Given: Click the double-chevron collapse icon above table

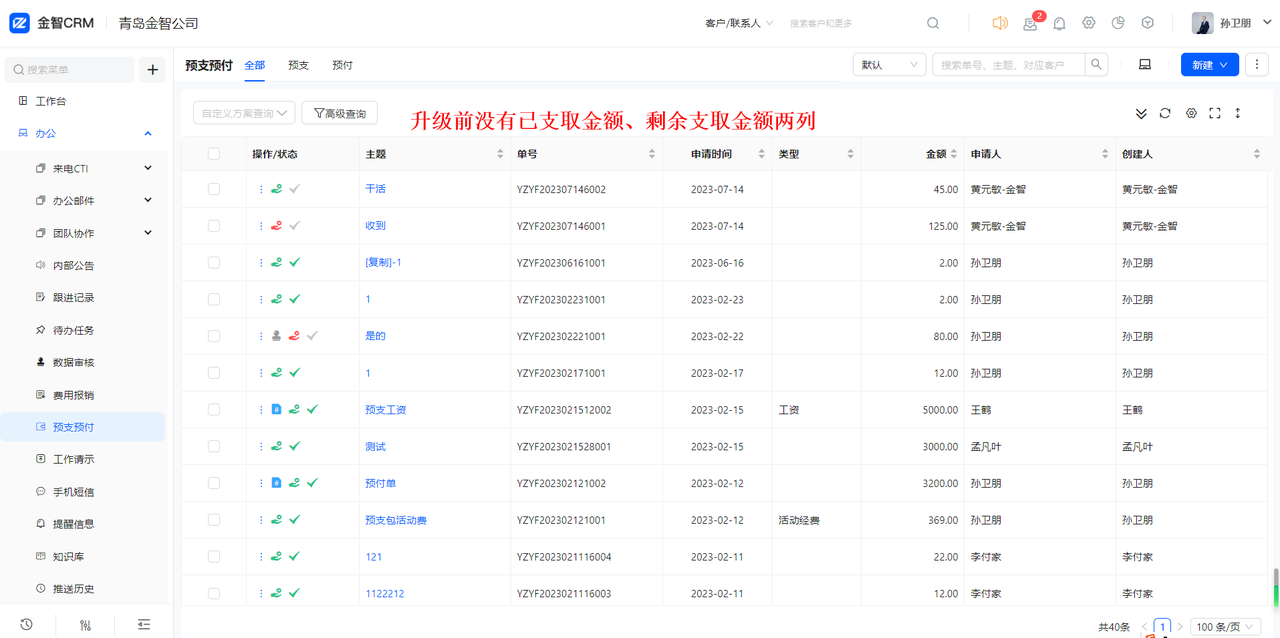Looking at the screenshot, I should tap(1141, 114).
